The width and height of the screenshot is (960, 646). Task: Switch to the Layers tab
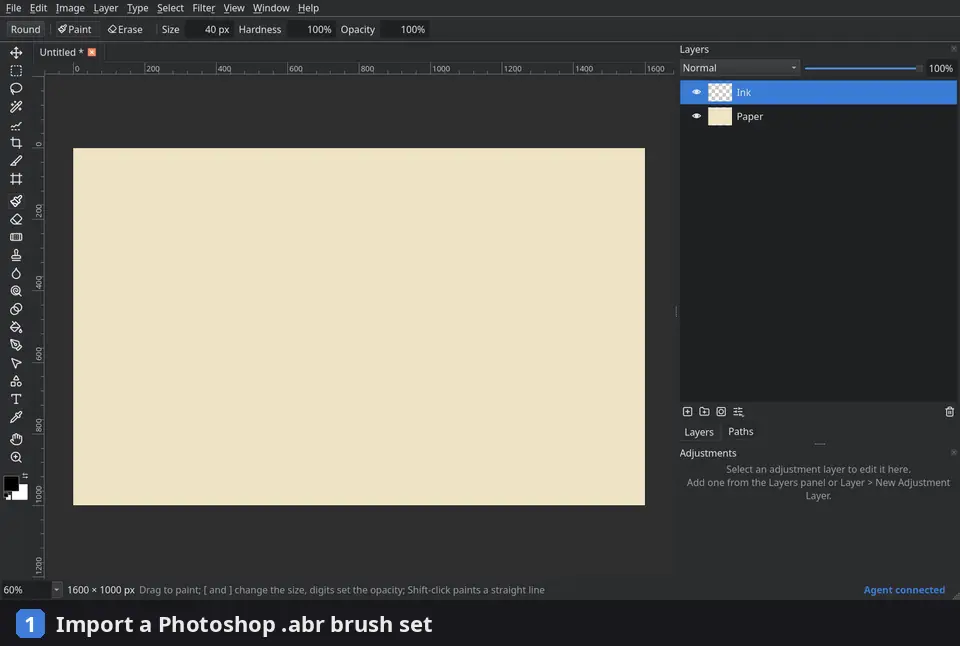click(x=699, y=432)
